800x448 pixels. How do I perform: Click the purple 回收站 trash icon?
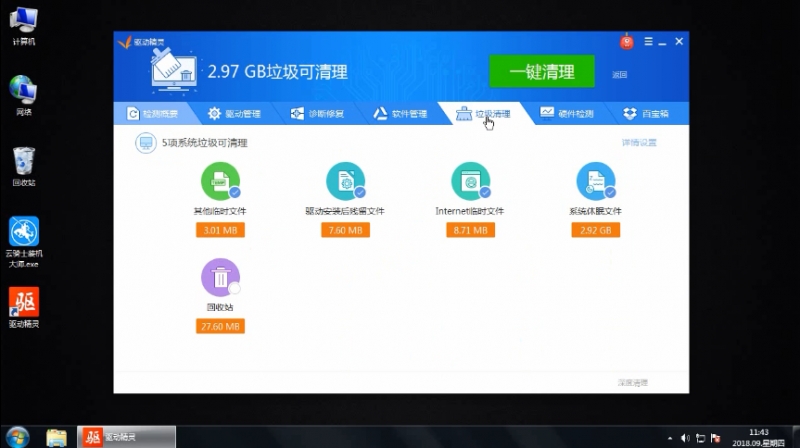[220, 277]
